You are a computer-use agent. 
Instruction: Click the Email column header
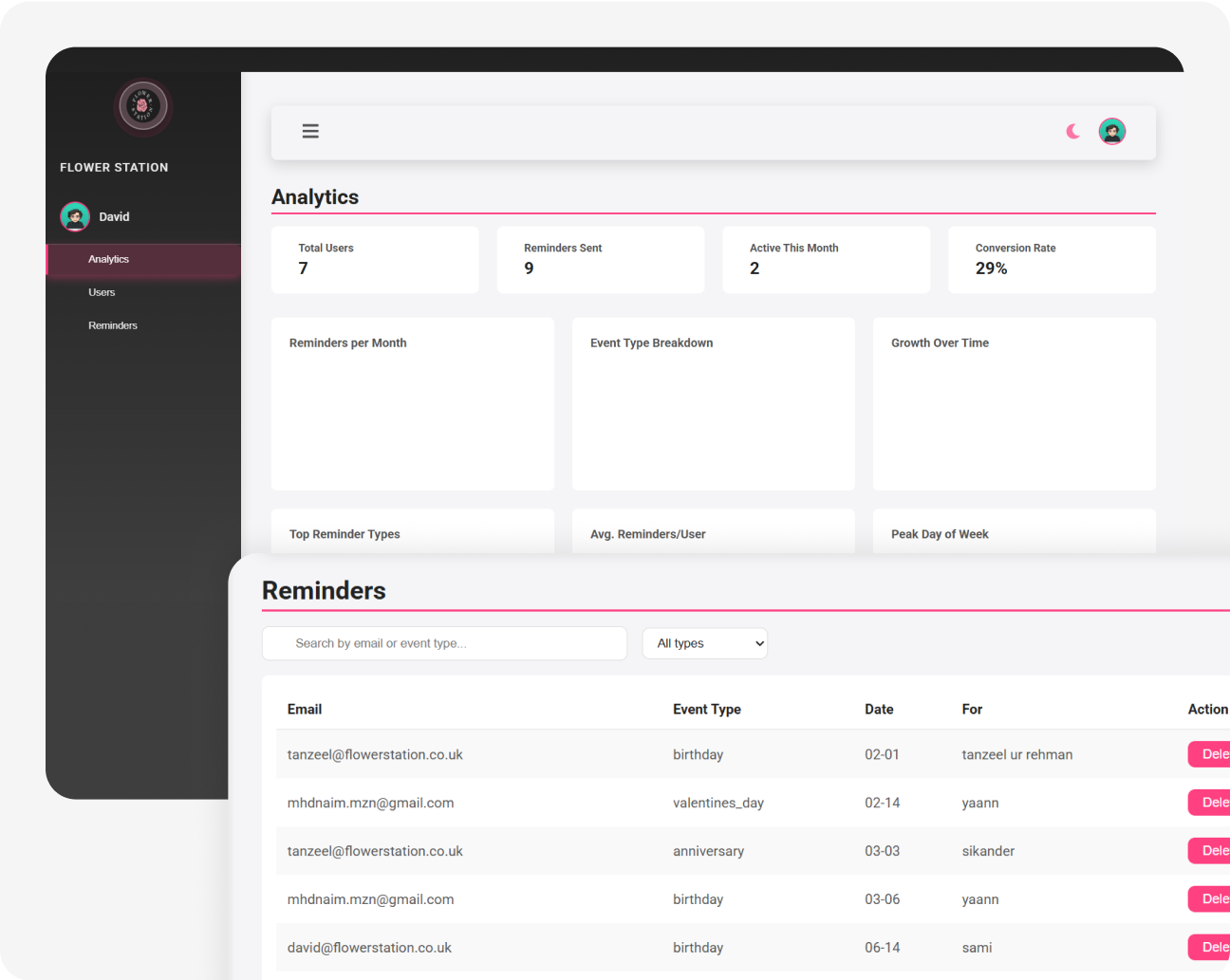click(305, 709)
